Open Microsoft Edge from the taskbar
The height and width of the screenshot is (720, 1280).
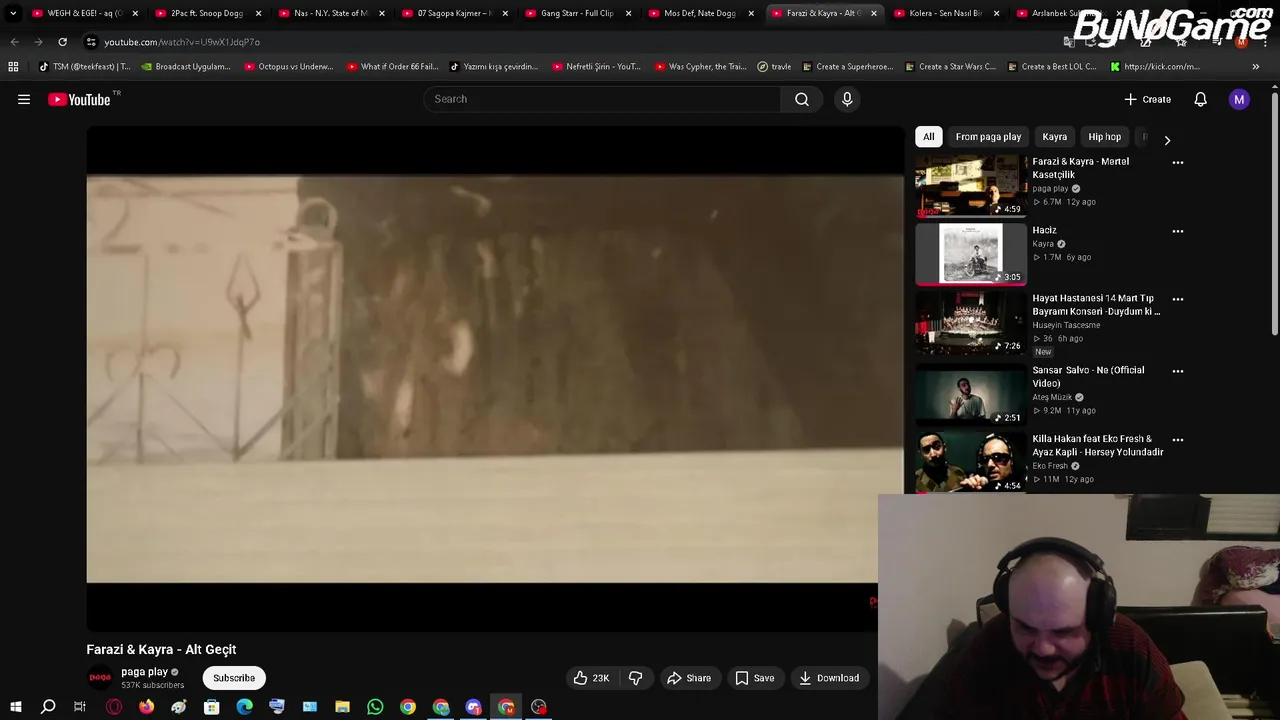click(x=244, y=707)
